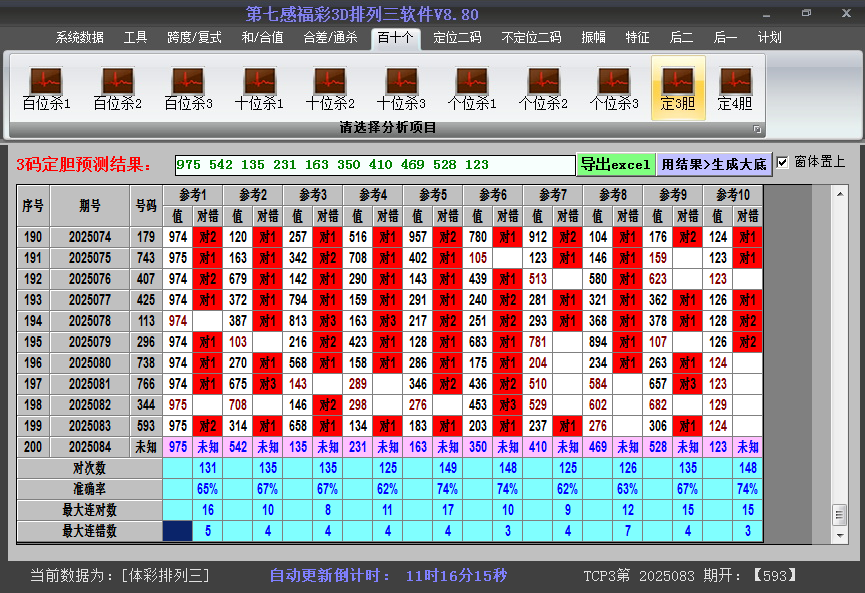Click the highlighted 定3胆 icon
The image size is (865, 593).
tap(678, 88)
